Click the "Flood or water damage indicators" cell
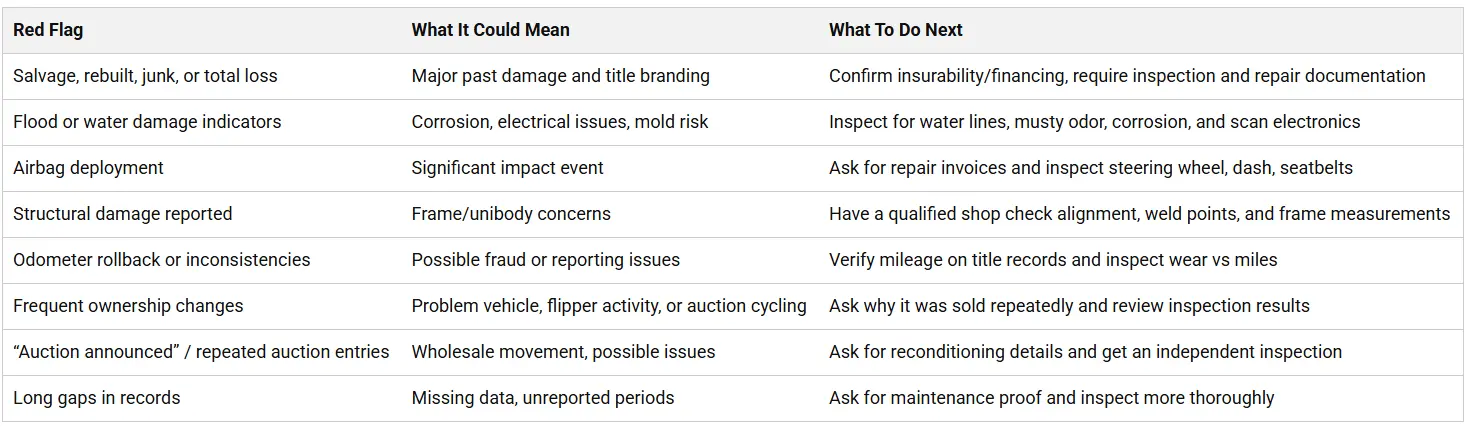This screenshot has width=1467, height=427. coord(147,122)
